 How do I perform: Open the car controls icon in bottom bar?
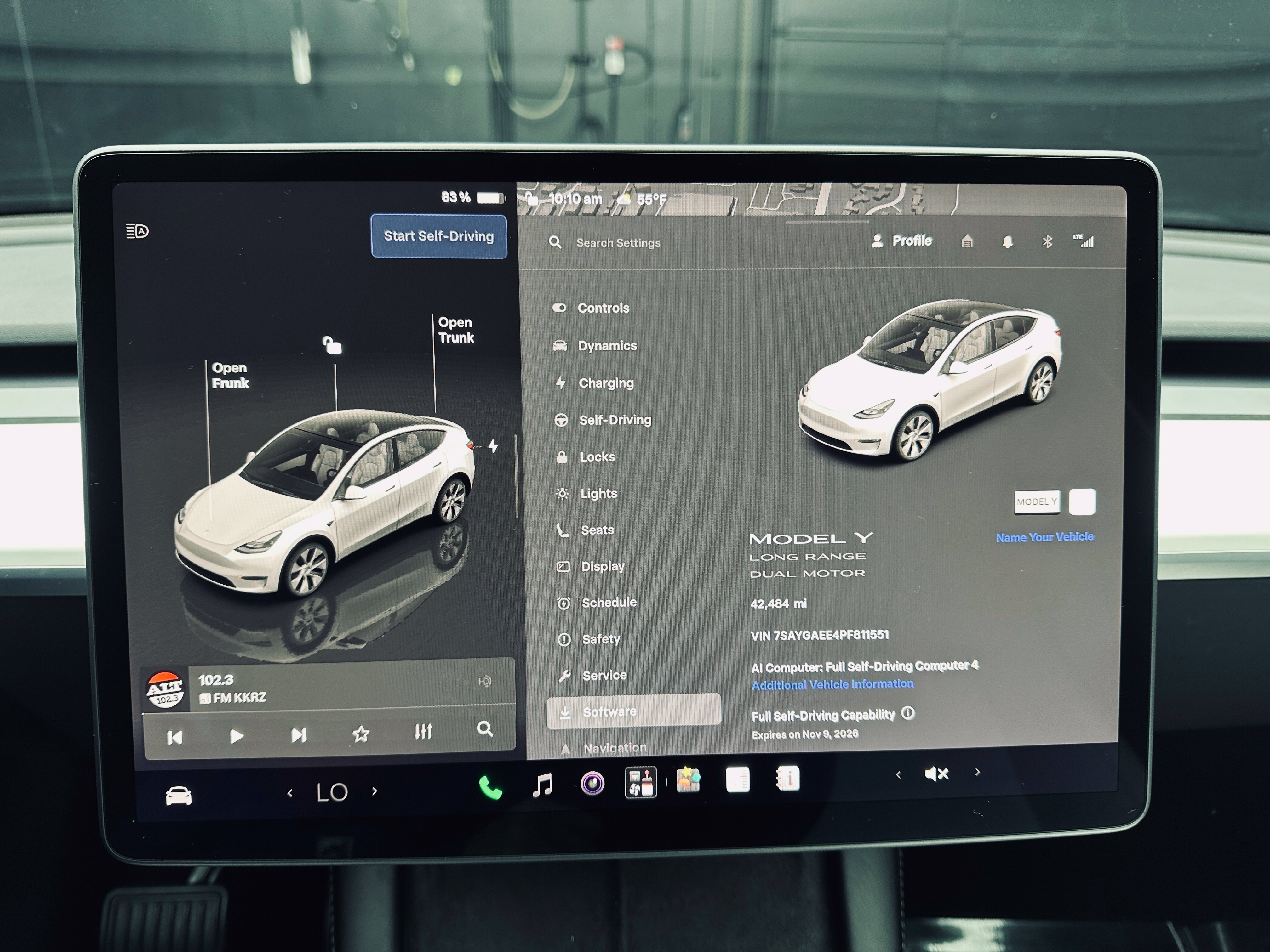179,795
